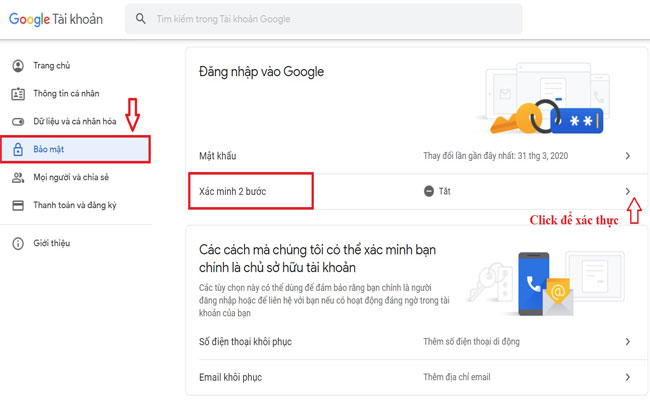Image resolution: width=650 pixels, height=400 pixels.
Task: Click the Giới thiệu info icon
Action: [18, 243]
